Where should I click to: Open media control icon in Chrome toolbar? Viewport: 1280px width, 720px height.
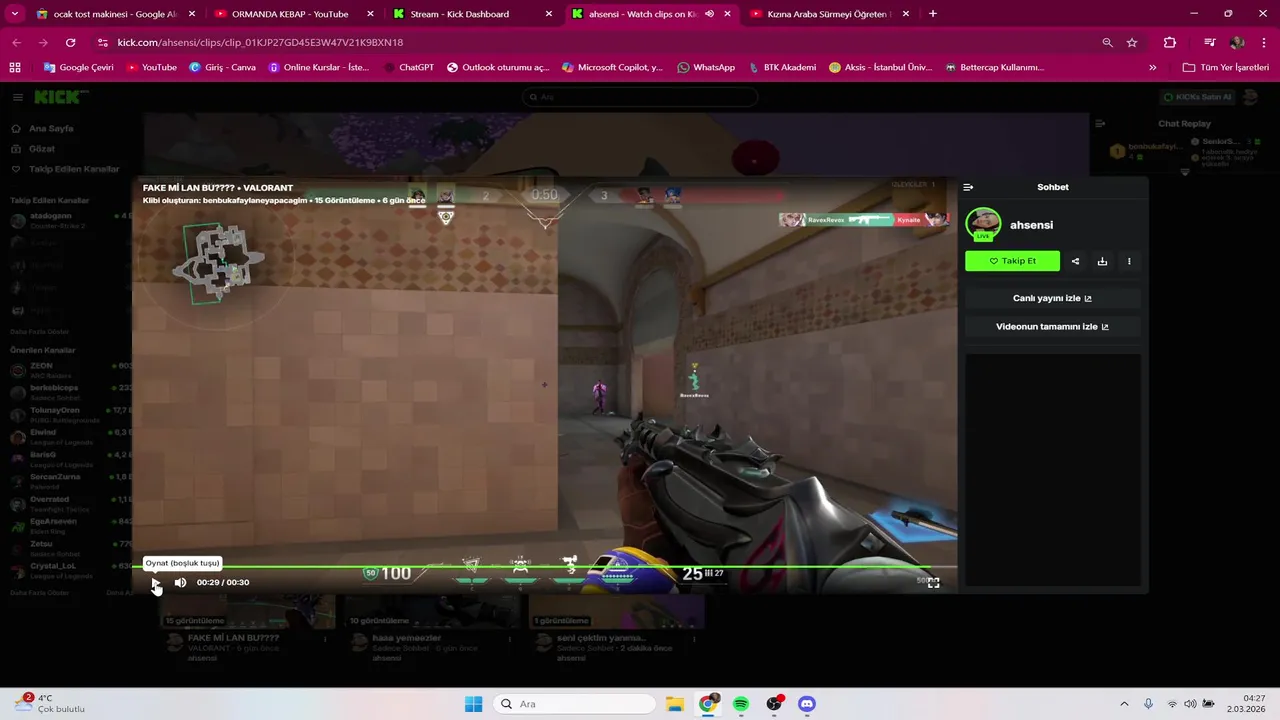point(1210,42)
